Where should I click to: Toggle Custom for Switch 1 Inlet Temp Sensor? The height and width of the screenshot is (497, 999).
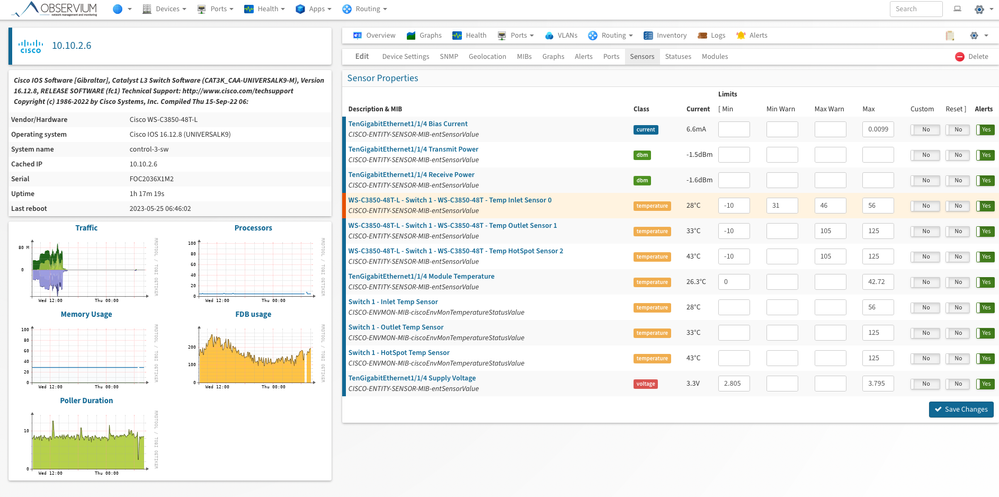tap(925, 308)
